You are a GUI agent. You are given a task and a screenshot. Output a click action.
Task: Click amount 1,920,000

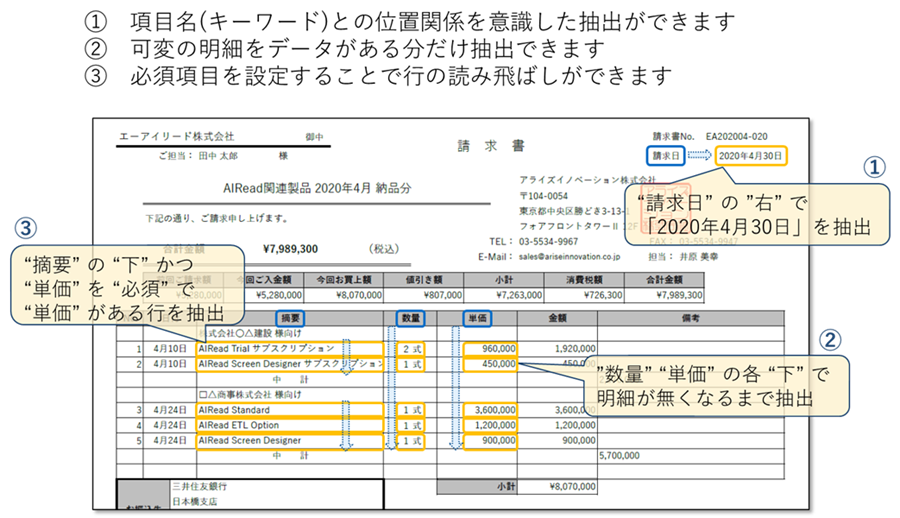pos(575,349)
